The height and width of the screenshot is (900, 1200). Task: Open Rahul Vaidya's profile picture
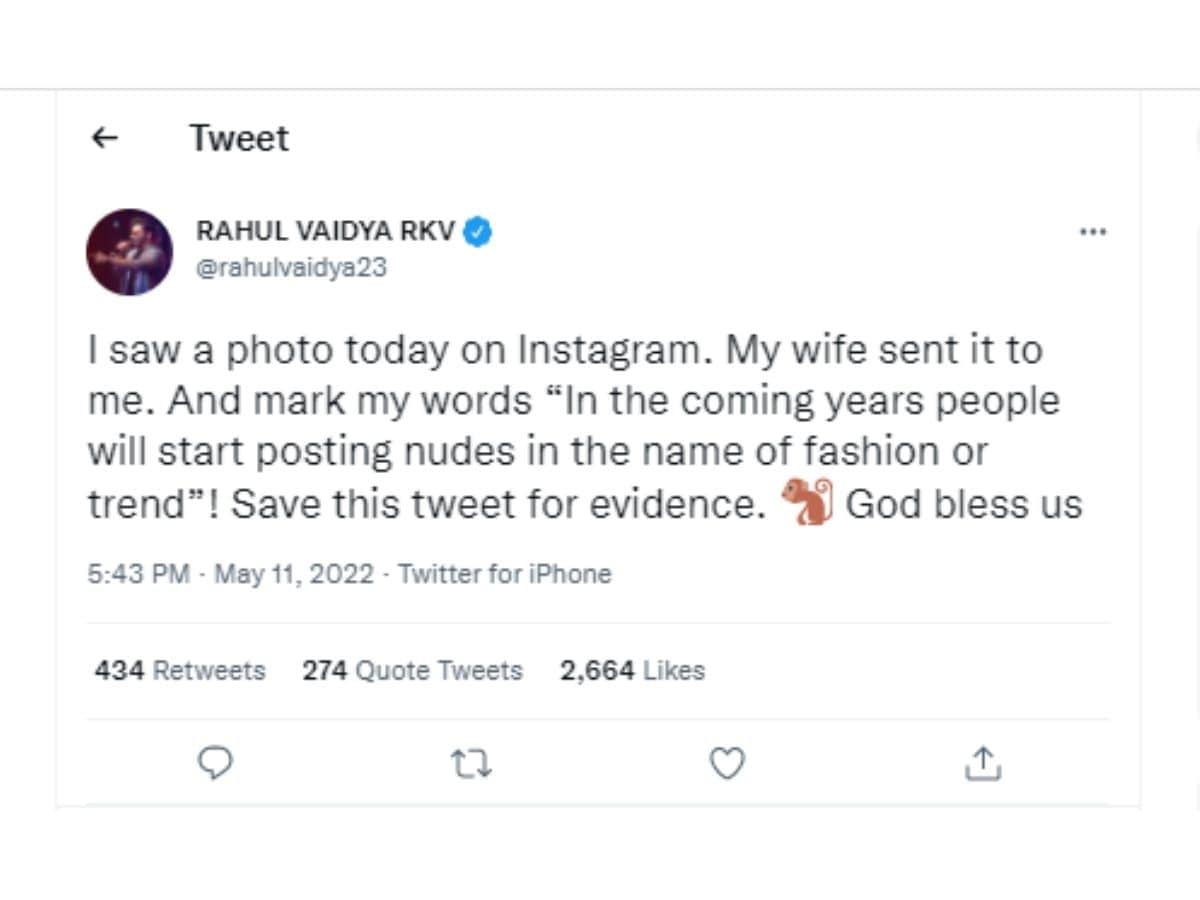pos(130,251)
